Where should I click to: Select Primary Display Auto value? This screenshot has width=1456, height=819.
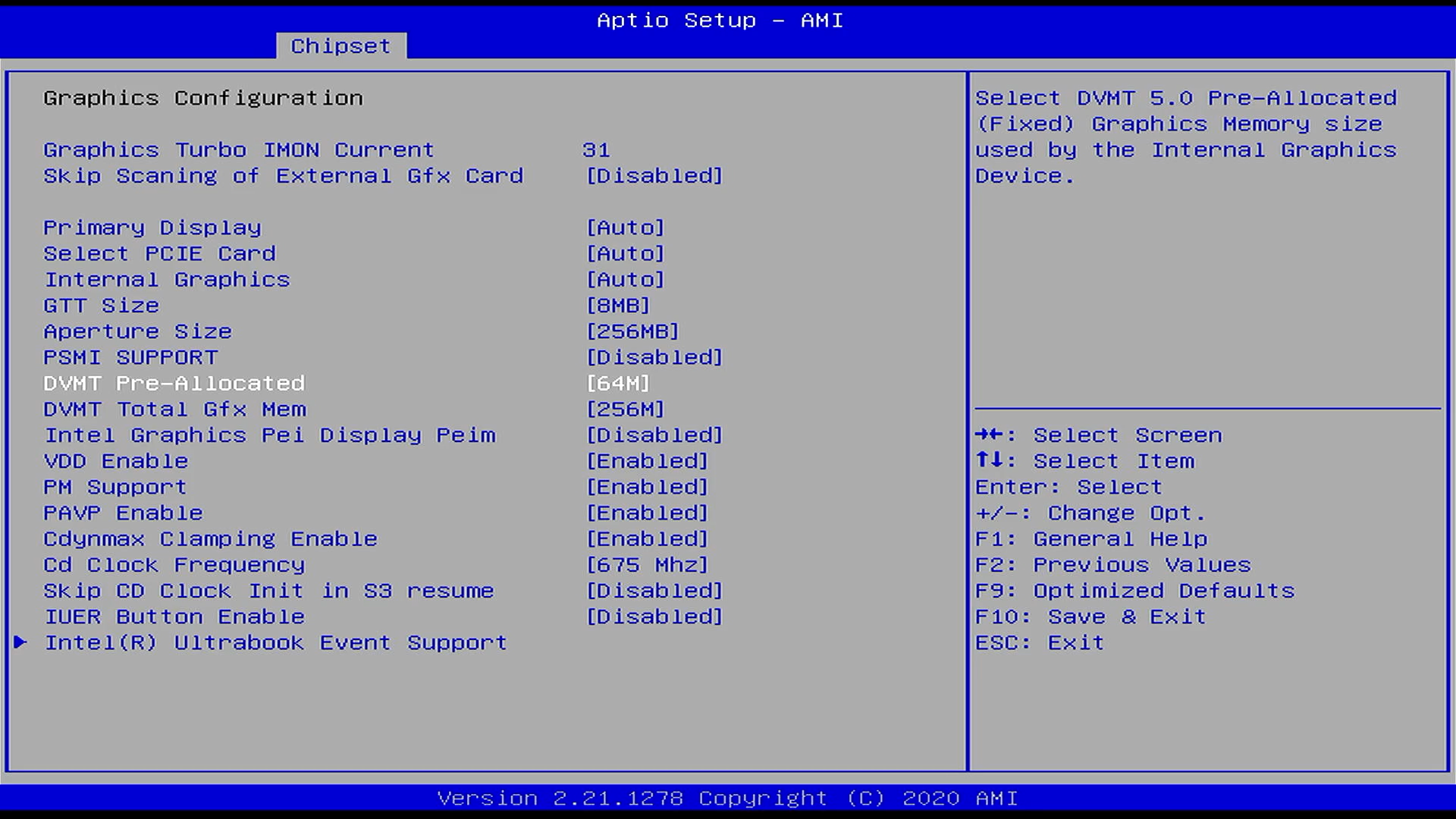pos(626,227)
